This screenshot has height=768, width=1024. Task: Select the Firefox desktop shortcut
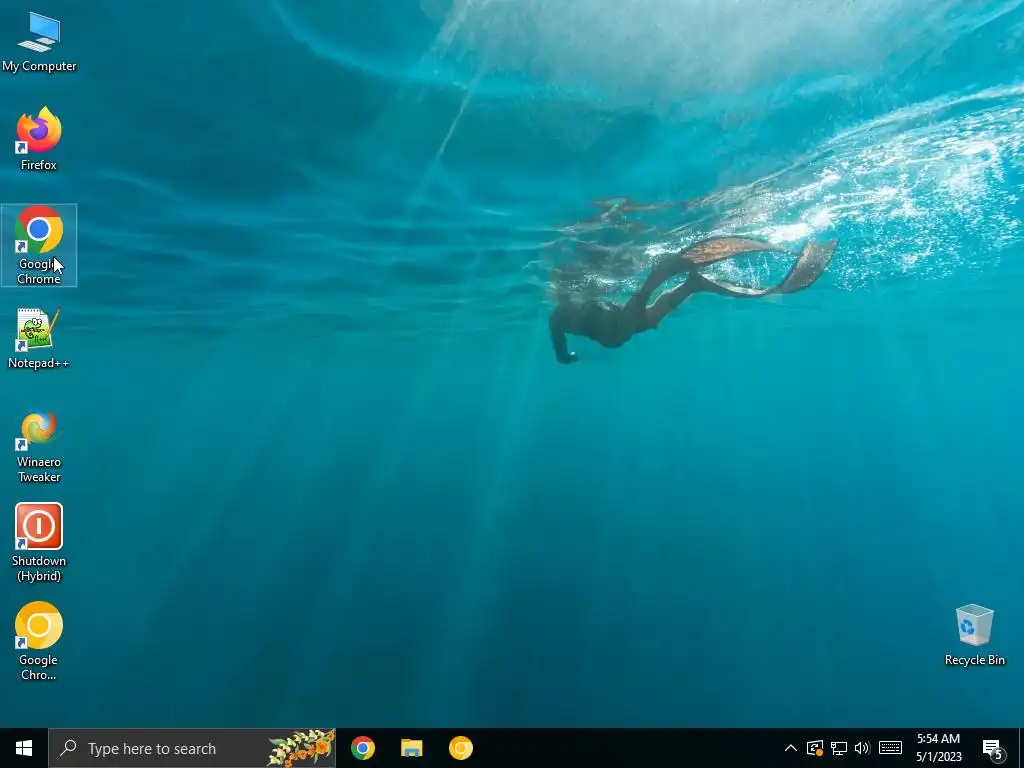pos(39,138)
